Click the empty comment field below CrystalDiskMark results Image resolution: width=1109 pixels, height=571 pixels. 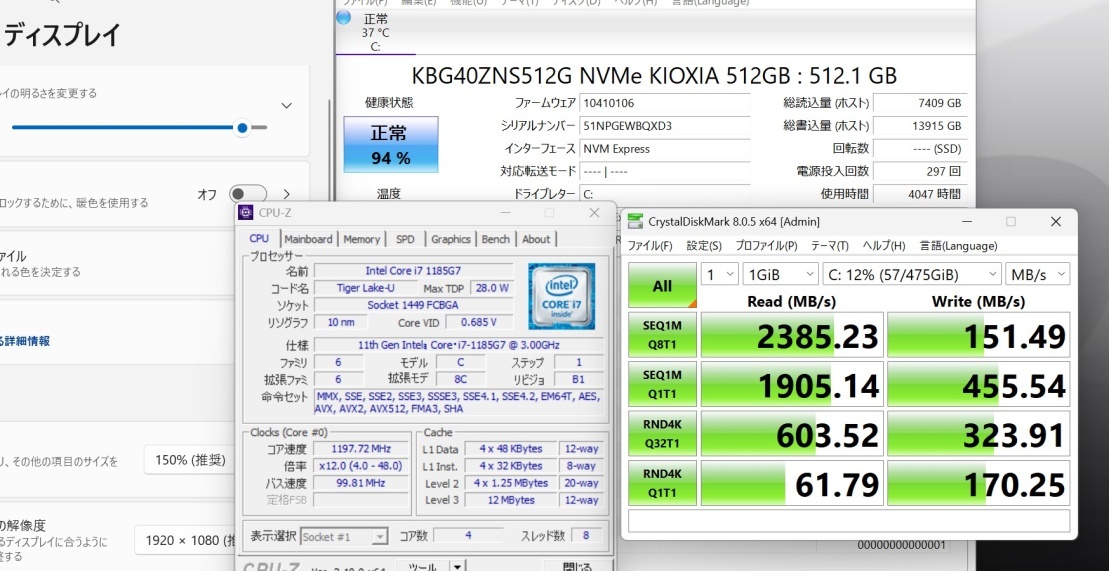tap(849, 521)
